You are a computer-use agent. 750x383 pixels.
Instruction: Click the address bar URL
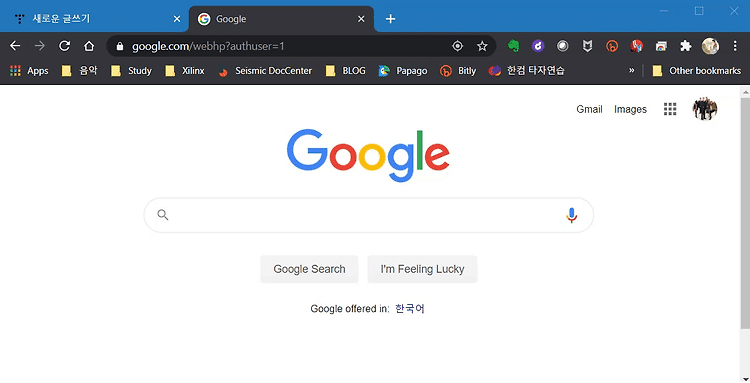point(208,46)
